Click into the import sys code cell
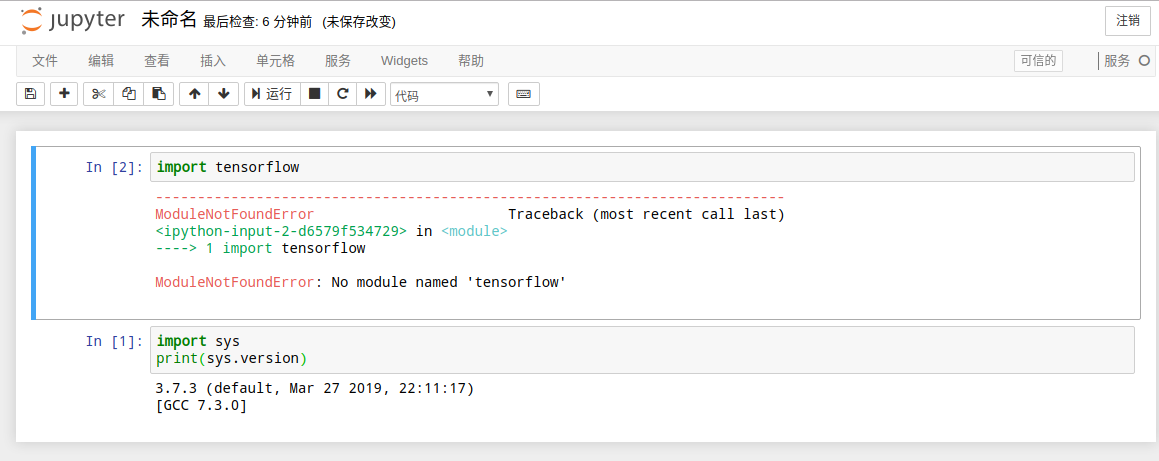Screen dimensions: 1159x461 642,350
